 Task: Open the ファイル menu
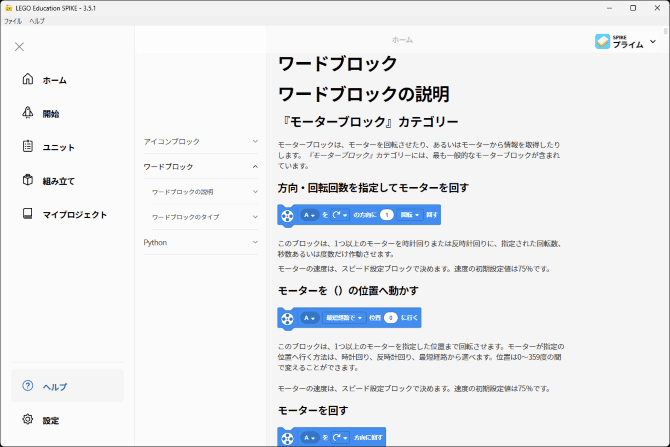pyautogui.click(x=13, y=21)
